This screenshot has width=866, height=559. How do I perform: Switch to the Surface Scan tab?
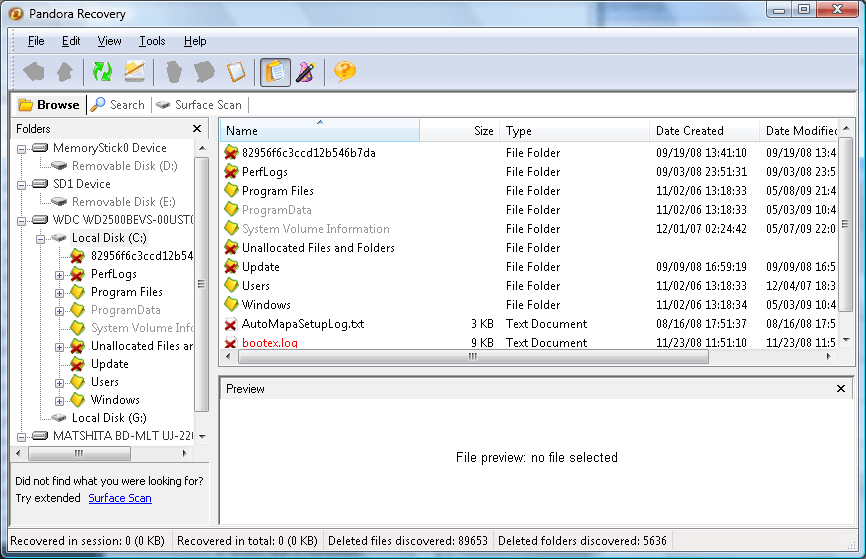click(199, 104)
